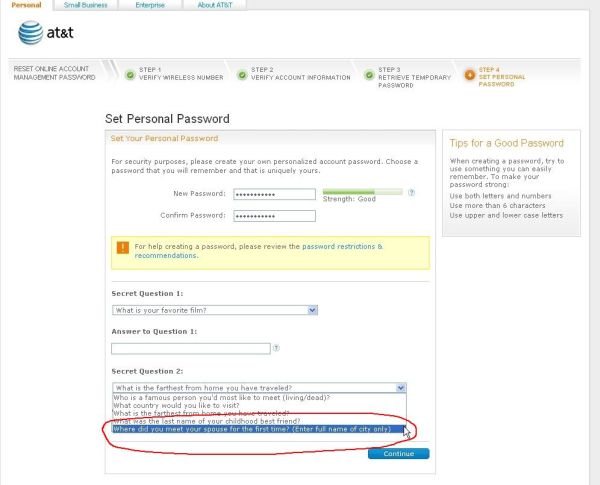The height and width of the screenshot is (485, 600).
Task: Focus the Answer to Question 1 field
Action: pyautogui.click(x=191, y=348)
